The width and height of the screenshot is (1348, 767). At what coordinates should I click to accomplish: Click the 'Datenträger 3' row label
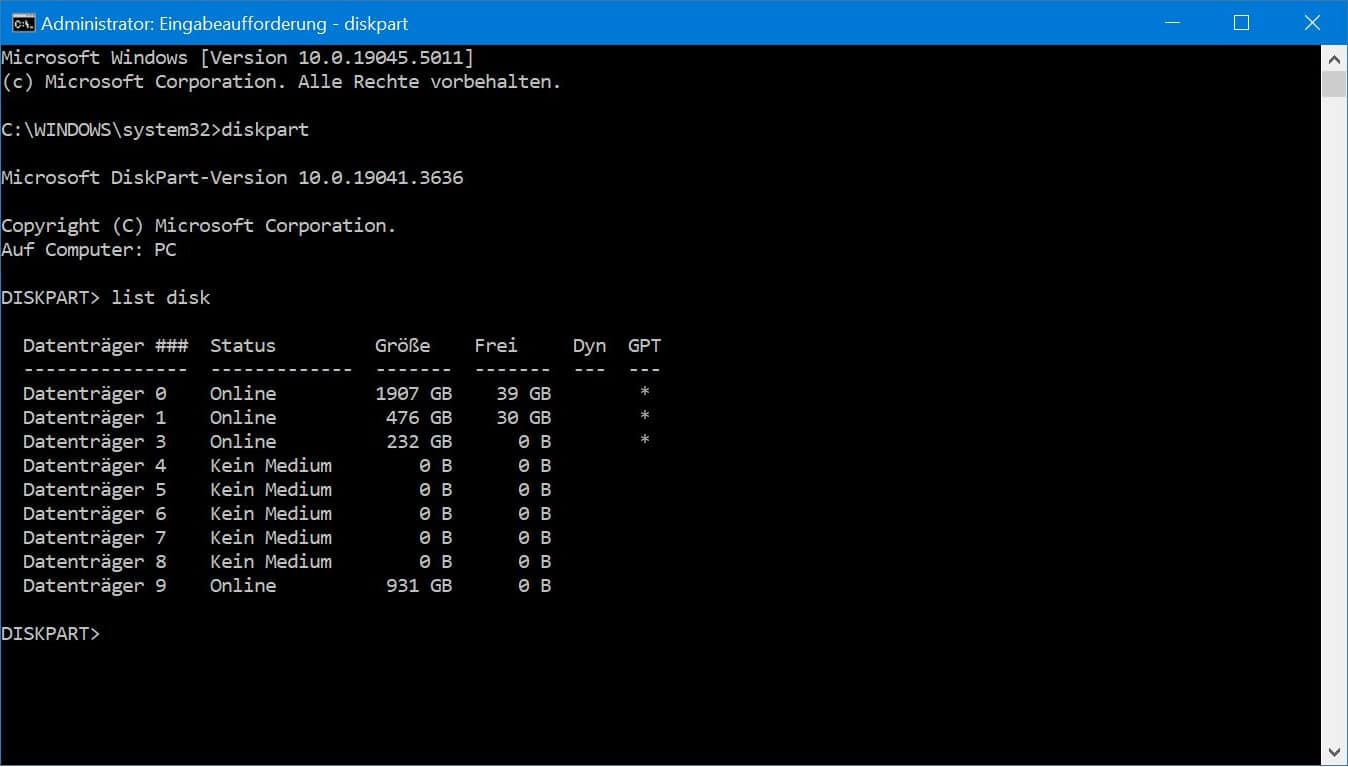[x=95, y=442]
